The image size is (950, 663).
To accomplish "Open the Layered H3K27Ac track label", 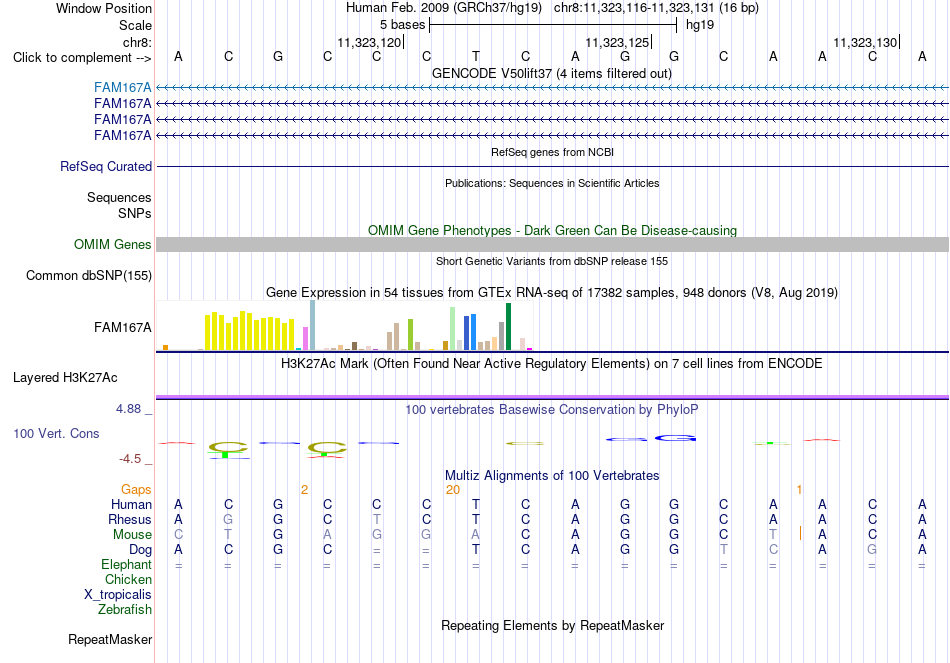I will click(x=65, y=378).
